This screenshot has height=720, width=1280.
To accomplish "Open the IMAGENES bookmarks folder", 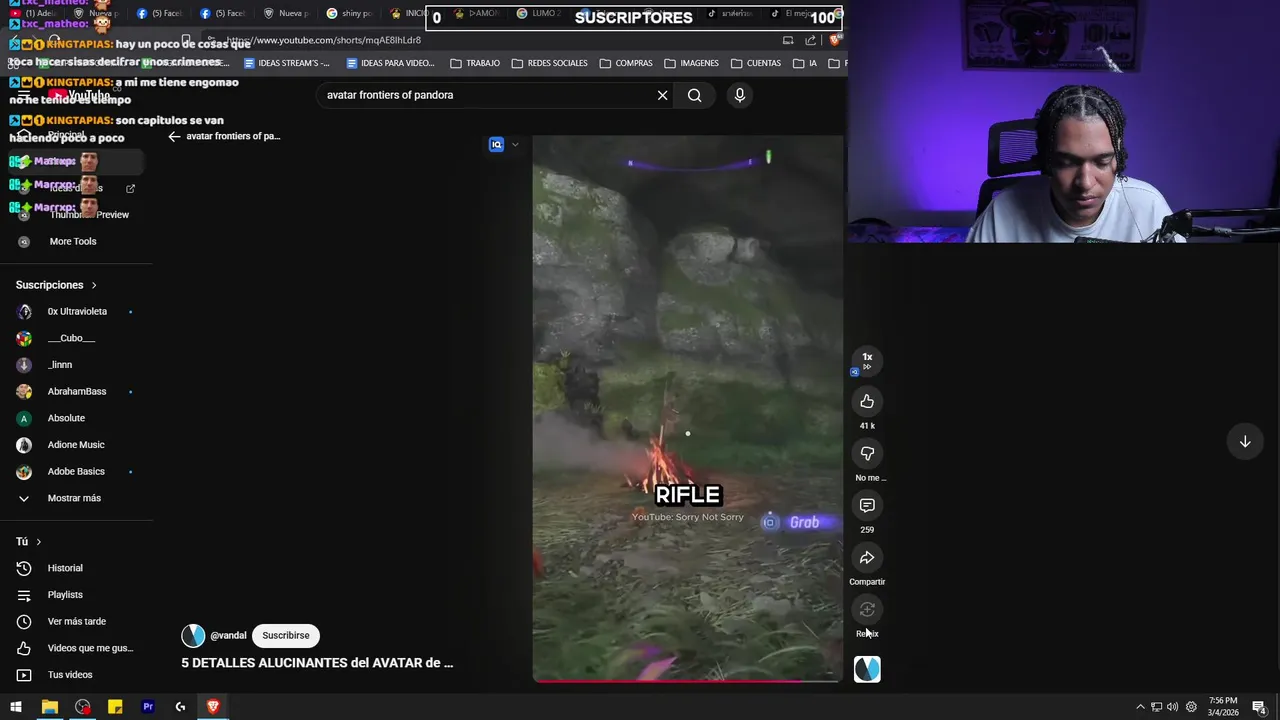I will [x=691, y=63].
